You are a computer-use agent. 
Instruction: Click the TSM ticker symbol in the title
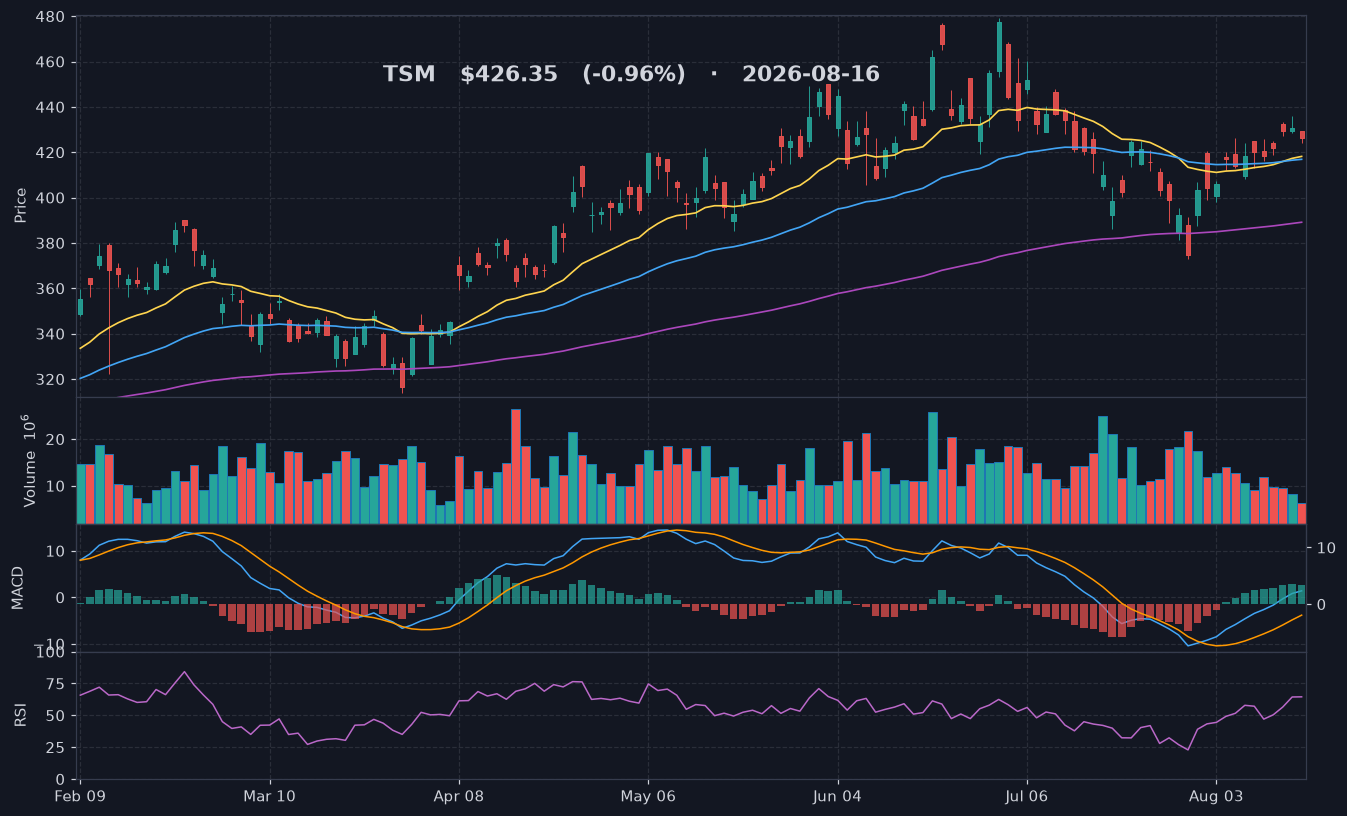(409, 75)
